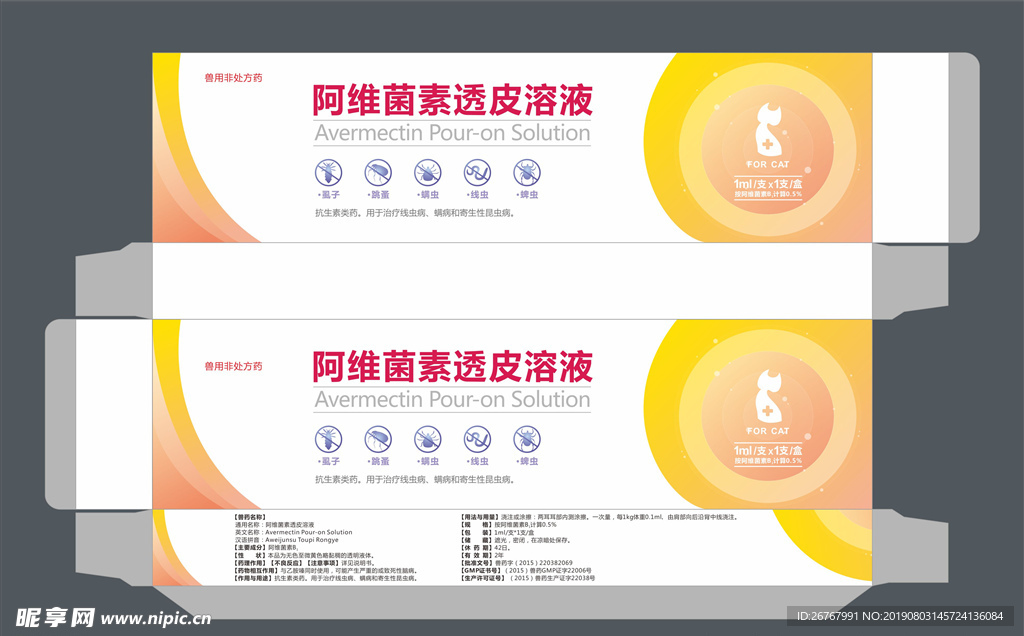Screen dimensions: 1024x636
Task: Click the 跳蚤 label on lower panel
Action: (x=378, y=461)
